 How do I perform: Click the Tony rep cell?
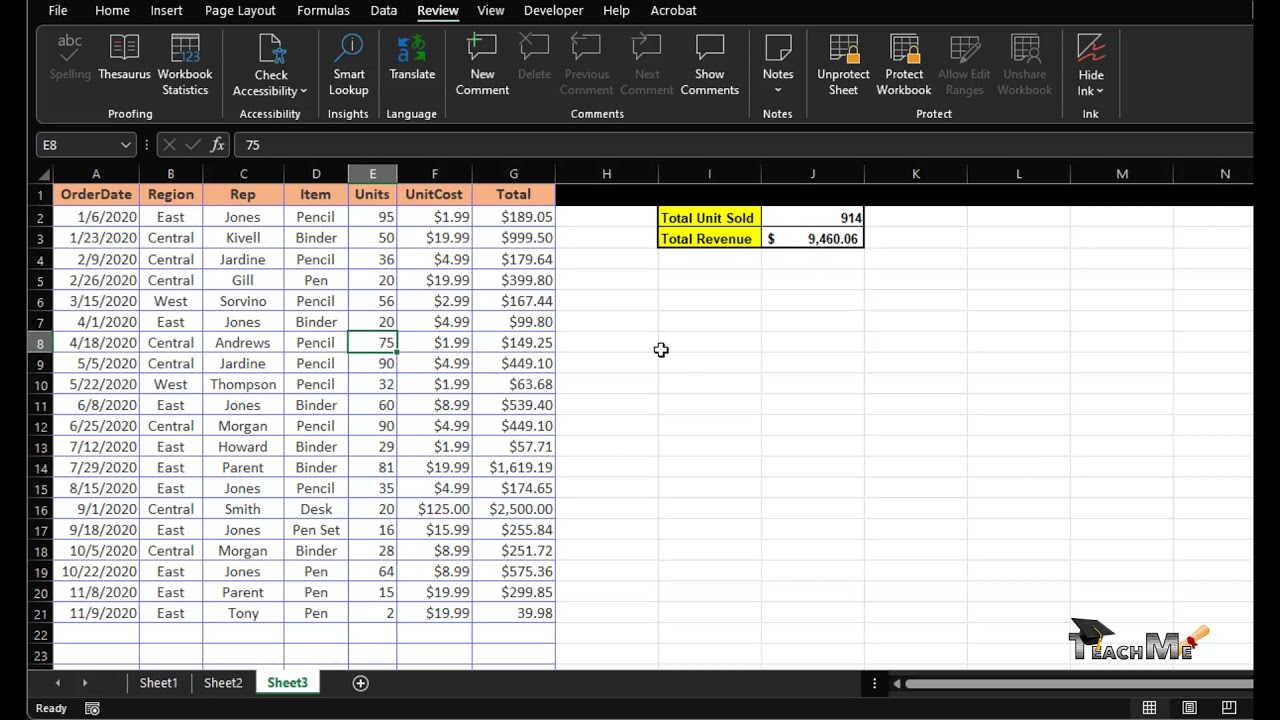point(243,613)
